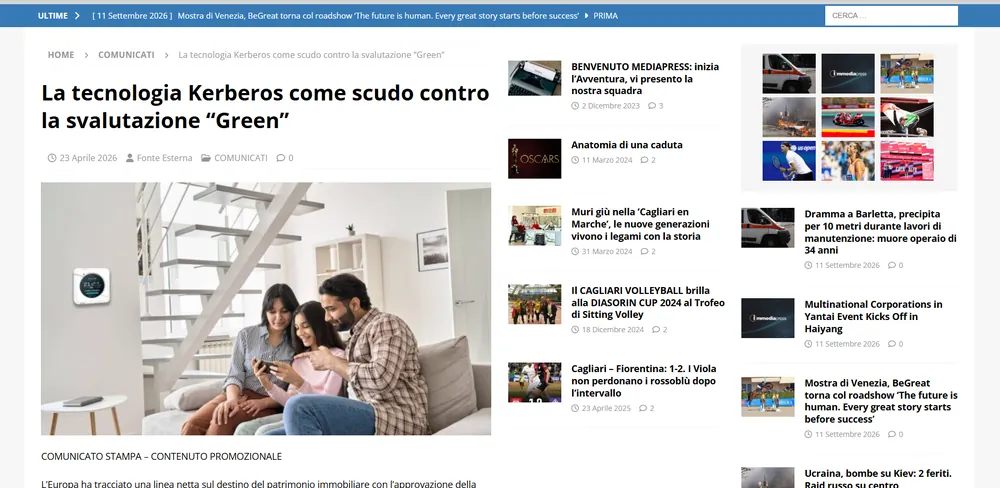Click the clock icon beside 2 Dicembre 2023
Image resolution: width=1000 pixels, height=488 pixels.
tap(575, 106)
